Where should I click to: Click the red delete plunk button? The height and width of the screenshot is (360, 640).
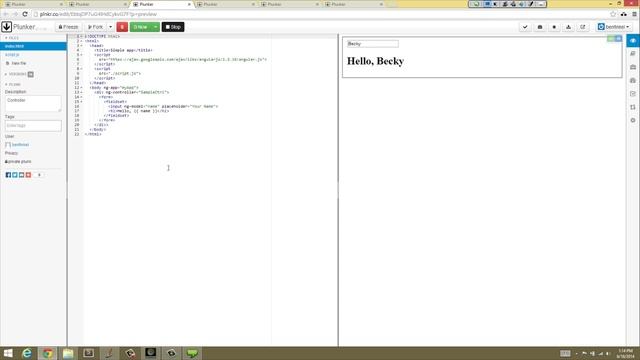(122, 27)
